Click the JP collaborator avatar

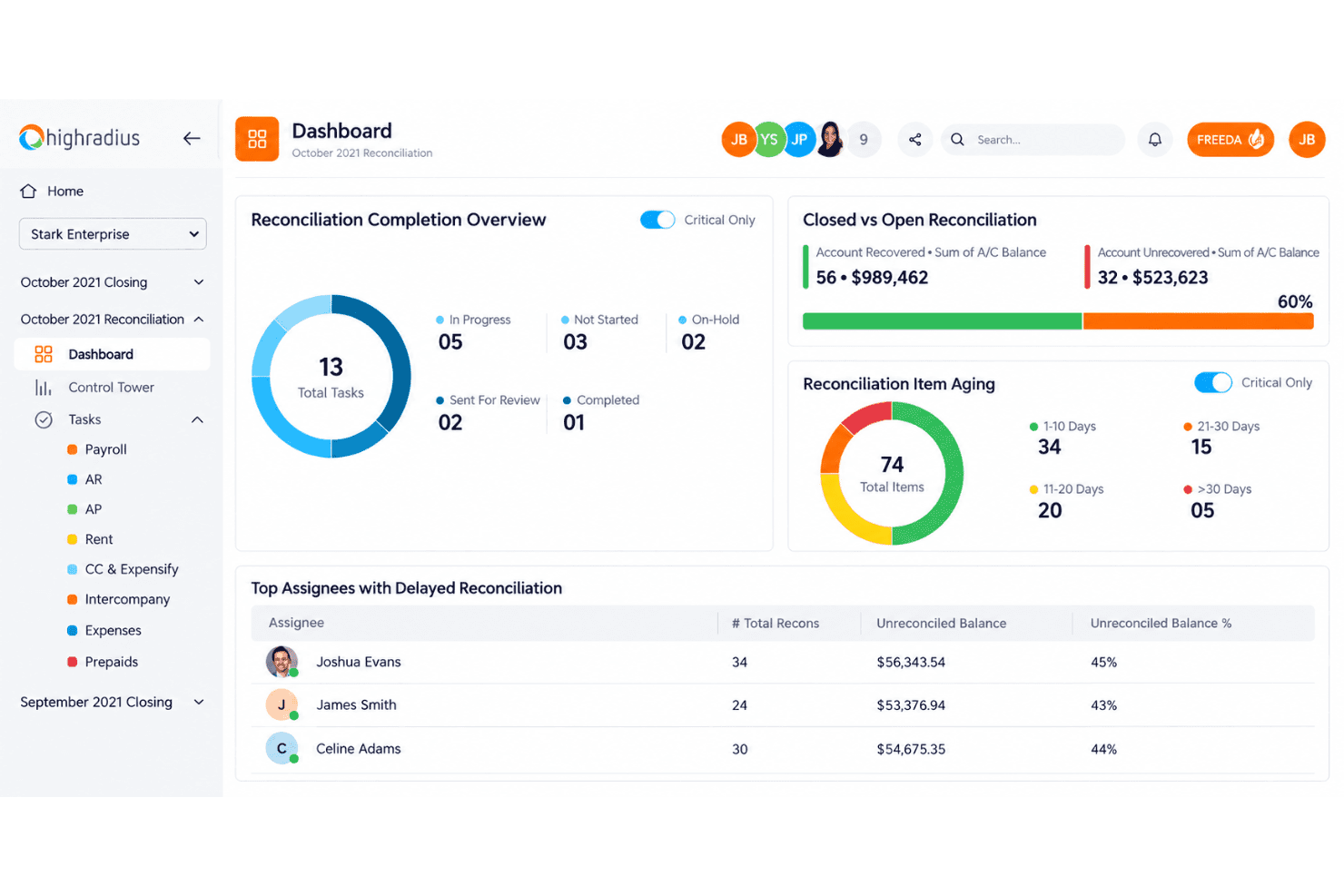pos(799,140)
